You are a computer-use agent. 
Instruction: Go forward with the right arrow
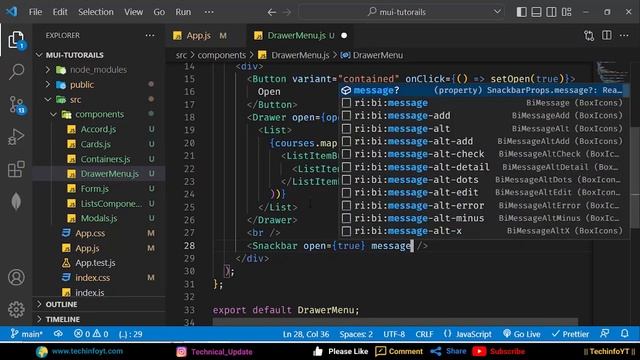[287, 12]
